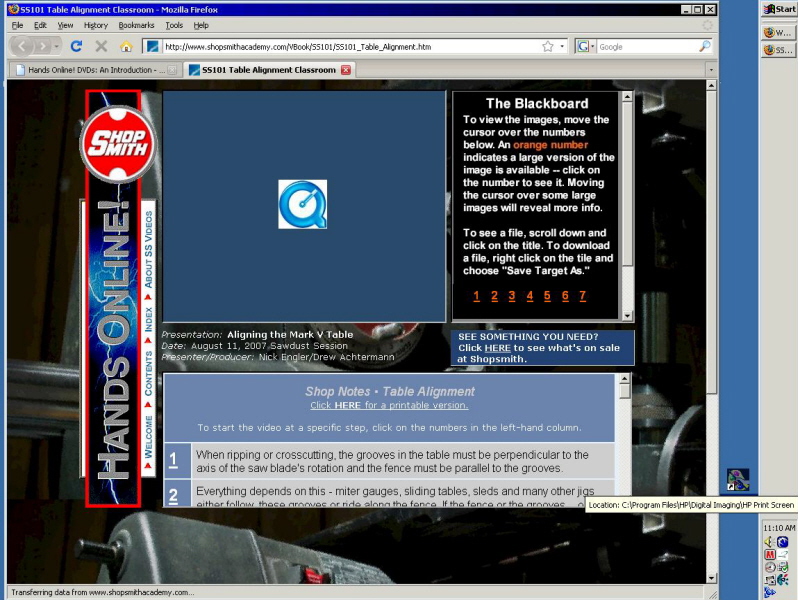The height and width of the screenshot is (600, 798).
Task: Click the SS... Firefox taskbar button
Action: [x=779, y=50]
